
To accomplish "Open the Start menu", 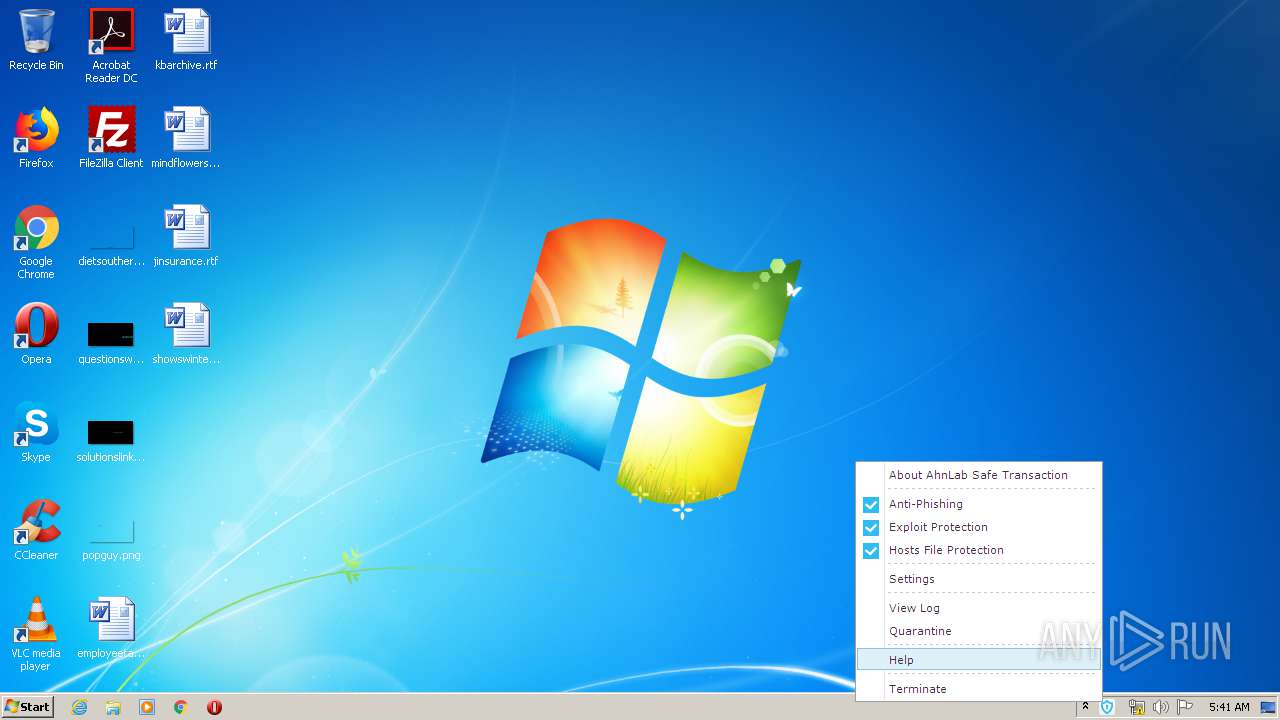I will point(27,706).
